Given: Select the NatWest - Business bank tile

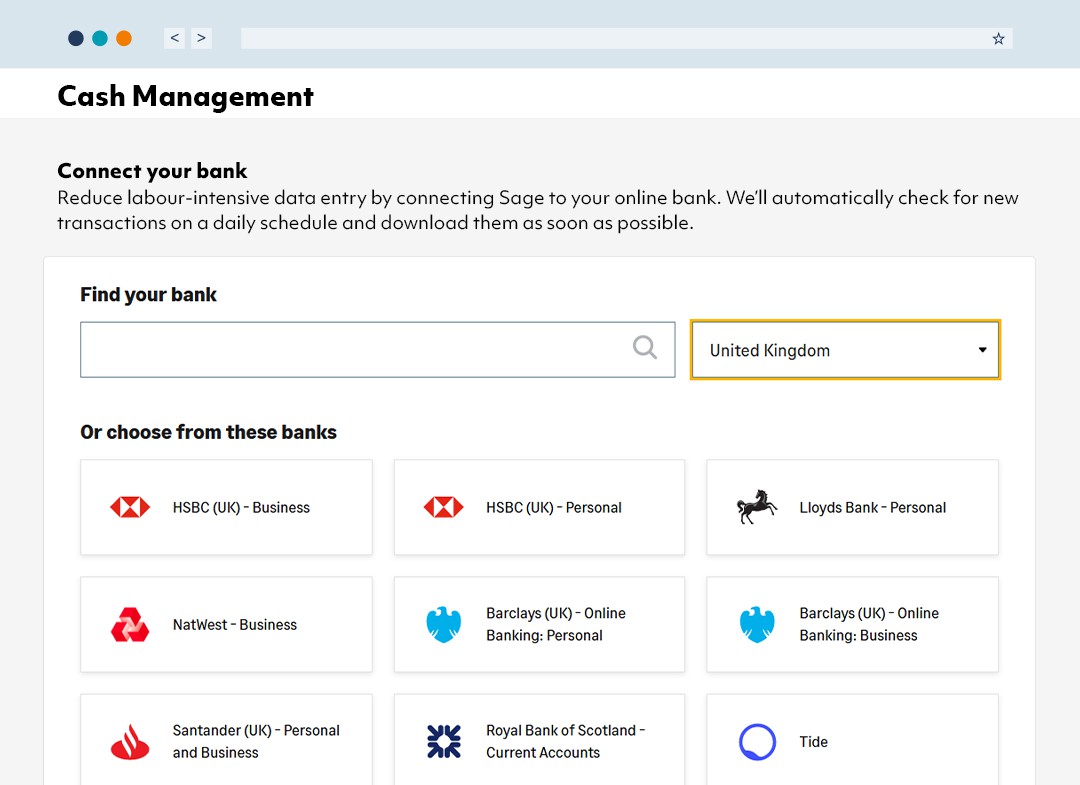Looking at the screenshot, I should (x=225, y=624).
